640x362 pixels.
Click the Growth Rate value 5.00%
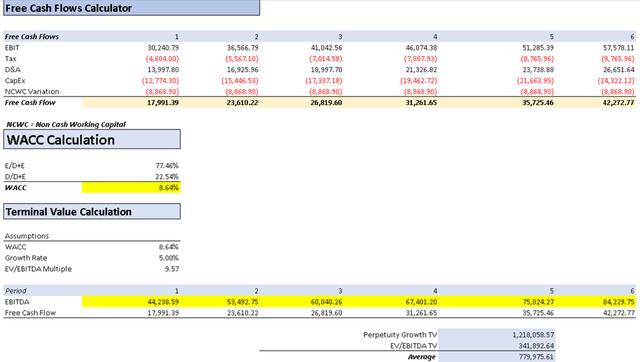point(169,258)
